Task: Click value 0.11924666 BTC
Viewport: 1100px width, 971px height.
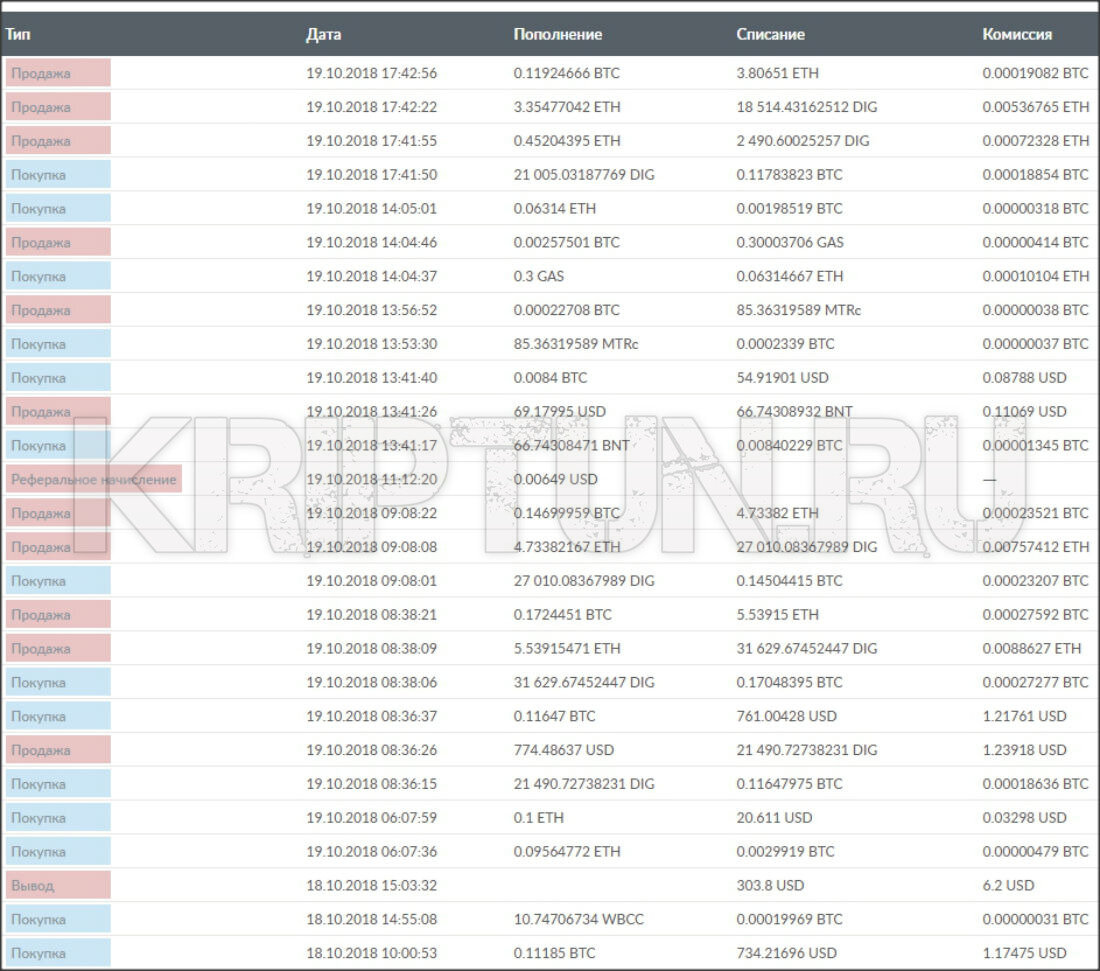Action: [567, 73]
